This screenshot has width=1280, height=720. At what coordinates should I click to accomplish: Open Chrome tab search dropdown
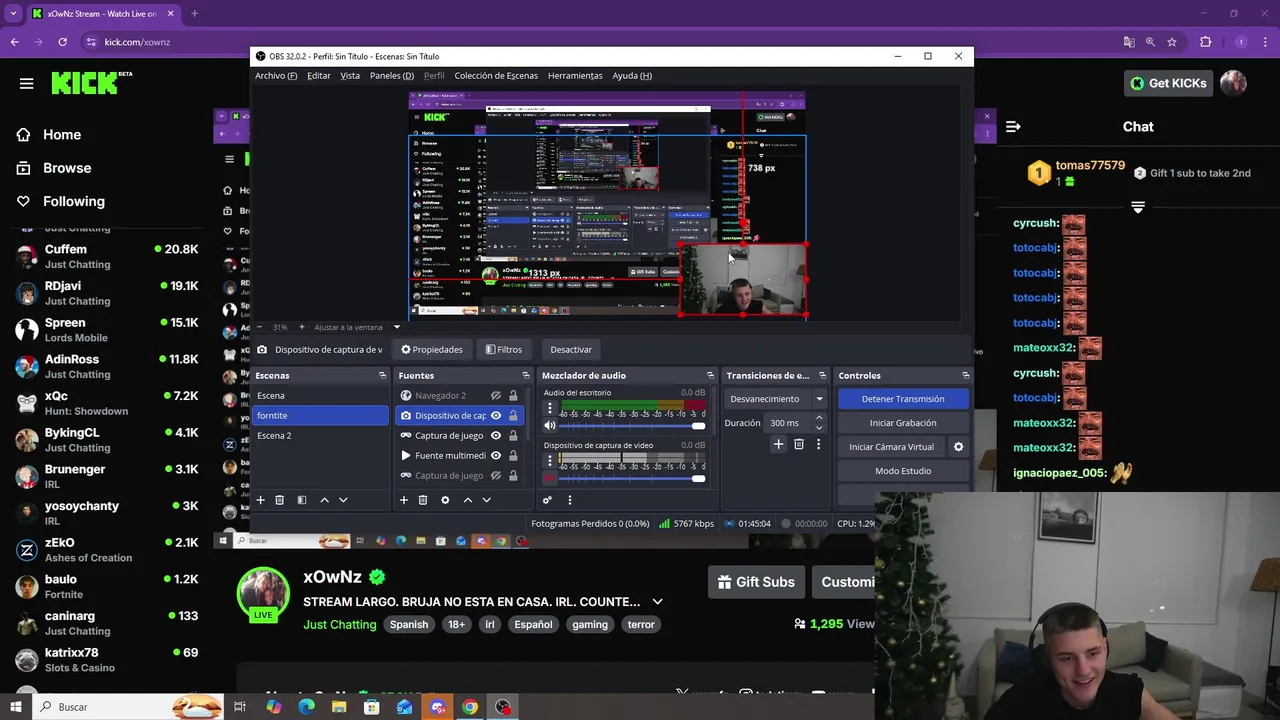click(x=13, y=13)
